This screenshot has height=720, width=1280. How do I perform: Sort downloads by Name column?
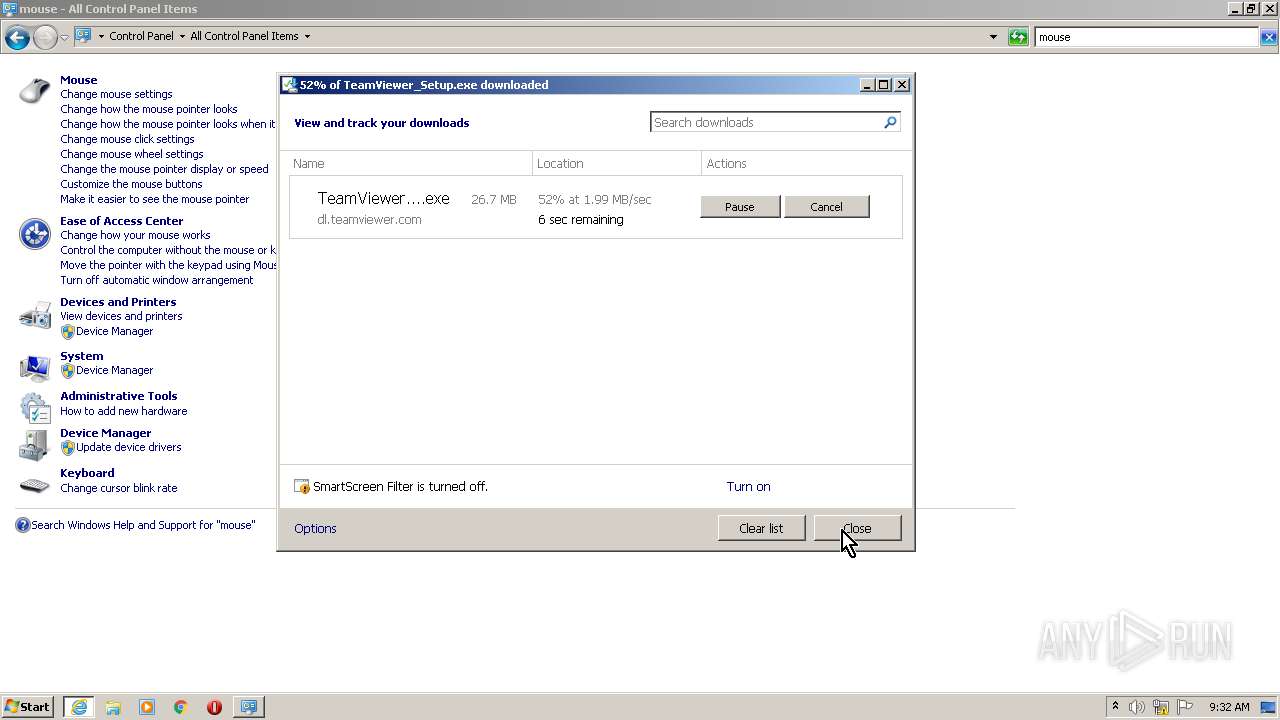coord(410,163)
